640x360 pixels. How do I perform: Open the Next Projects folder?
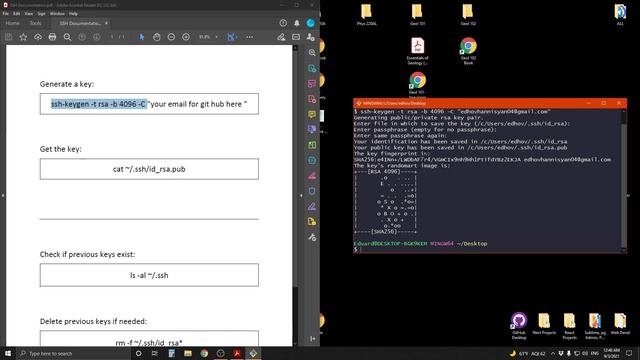(544, 324)
